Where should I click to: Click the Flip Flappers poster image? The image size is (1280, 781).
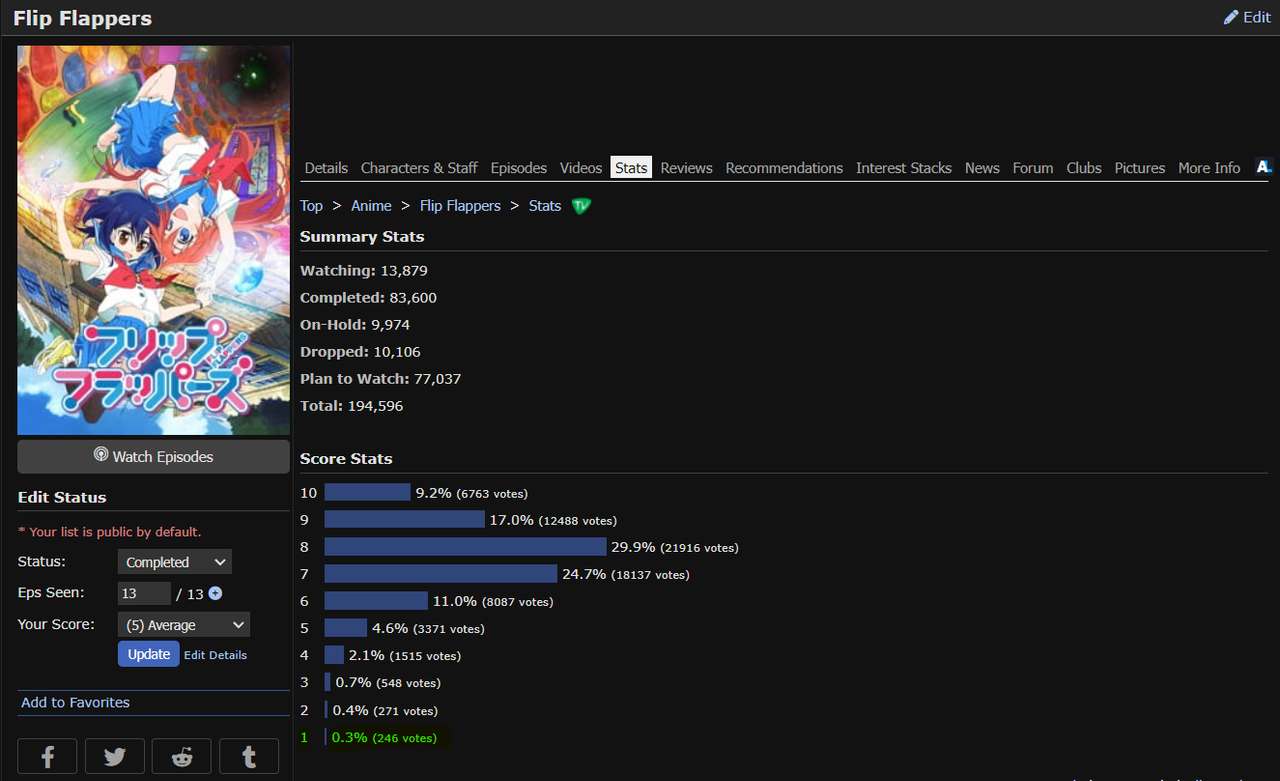[x=154, y=240]
